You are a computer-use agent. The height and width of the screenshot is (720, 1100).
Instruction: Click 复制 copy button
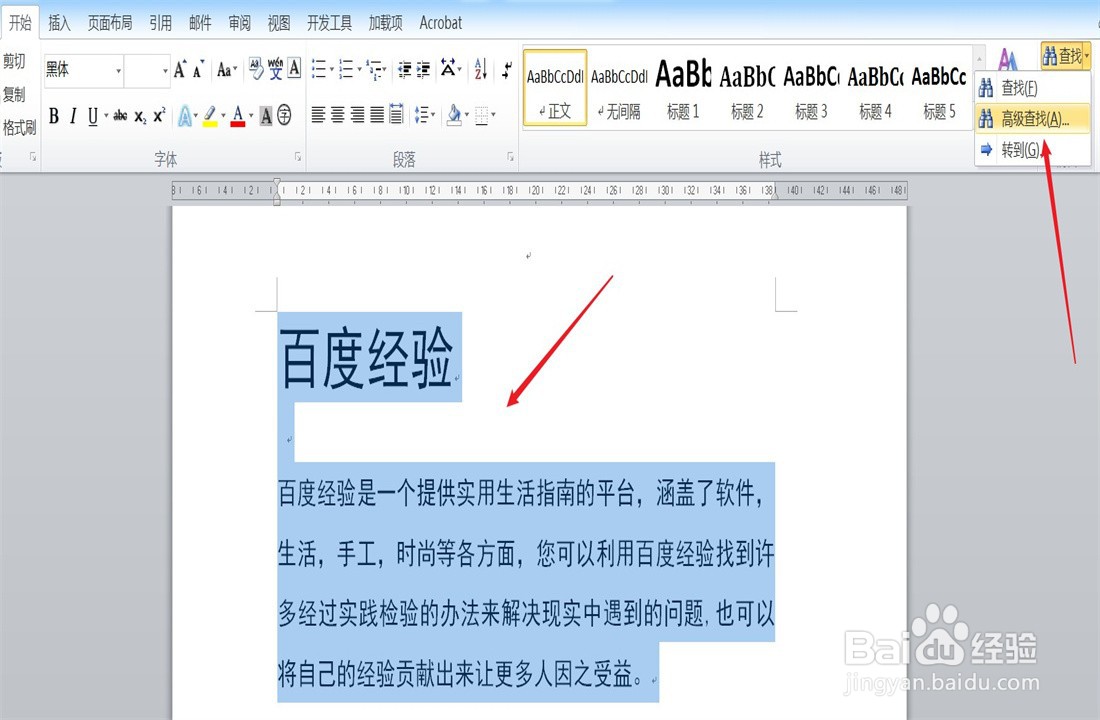pyautogui.click(x=14, y=94)
